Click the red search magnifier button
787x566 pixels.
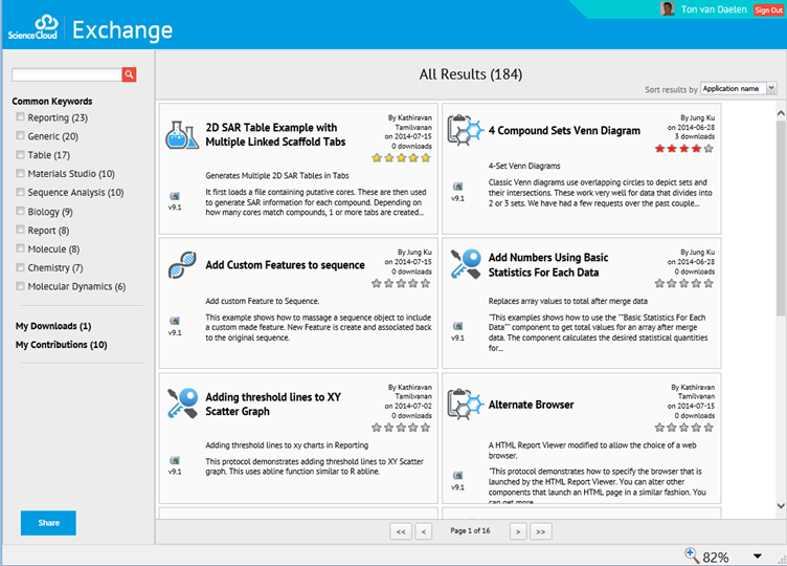(129, 75)
